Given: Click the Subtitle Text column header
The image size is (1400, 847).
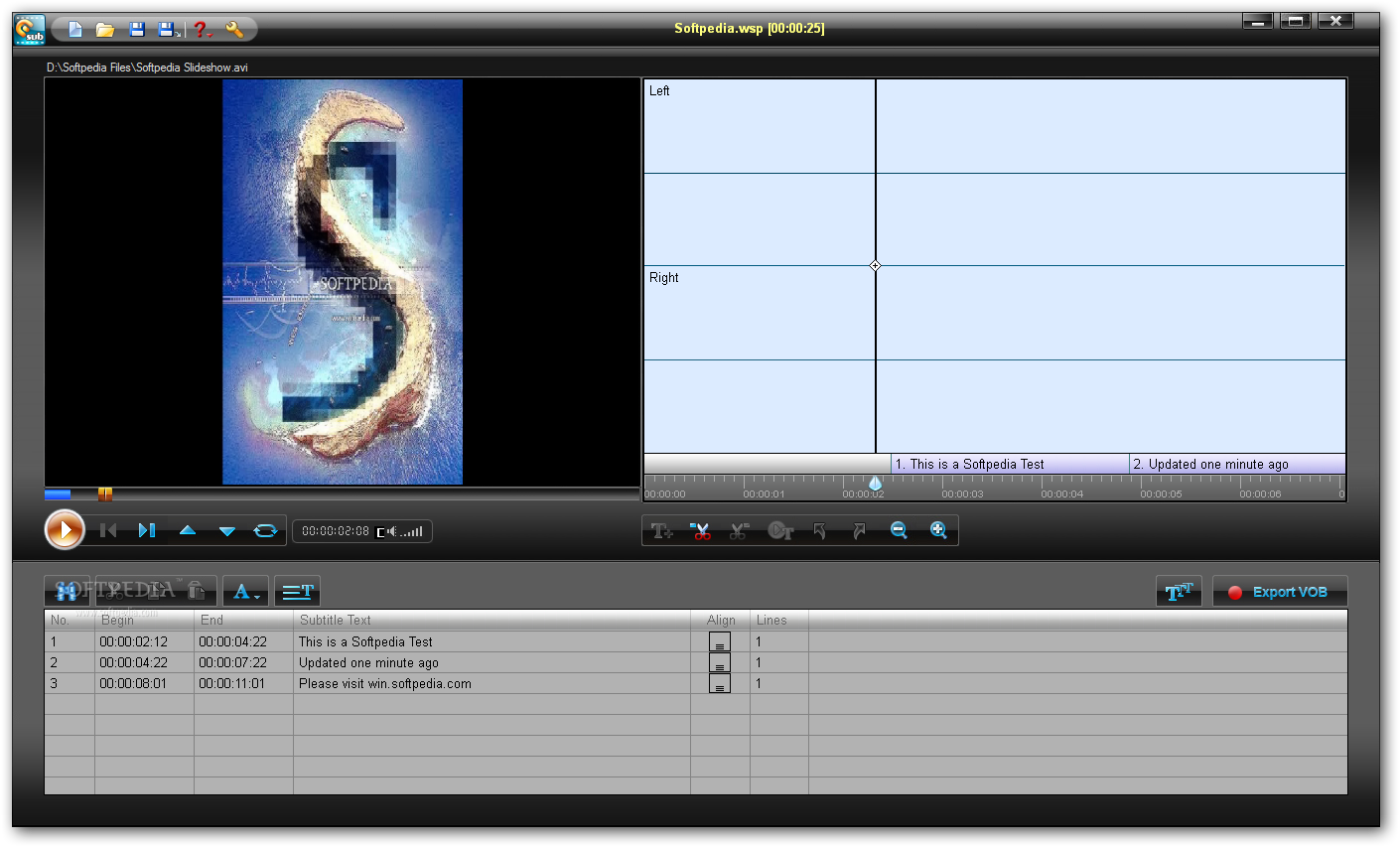Looking at the screenshot, I should click(336, 620).
